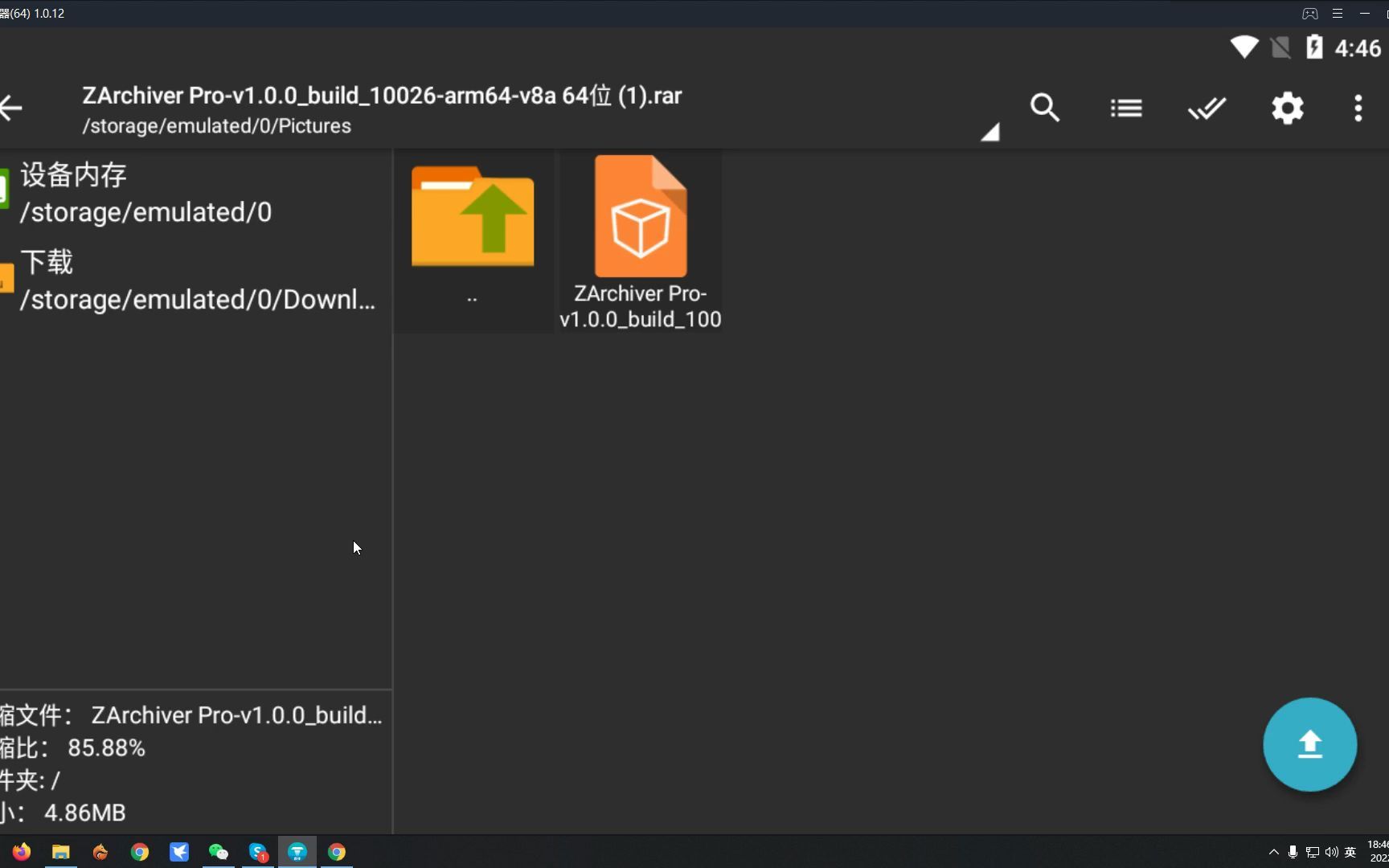Viewport: 1389px width, 868px height.
Task: Expand the path dropdown triangle
Action: tap(990, 132)
